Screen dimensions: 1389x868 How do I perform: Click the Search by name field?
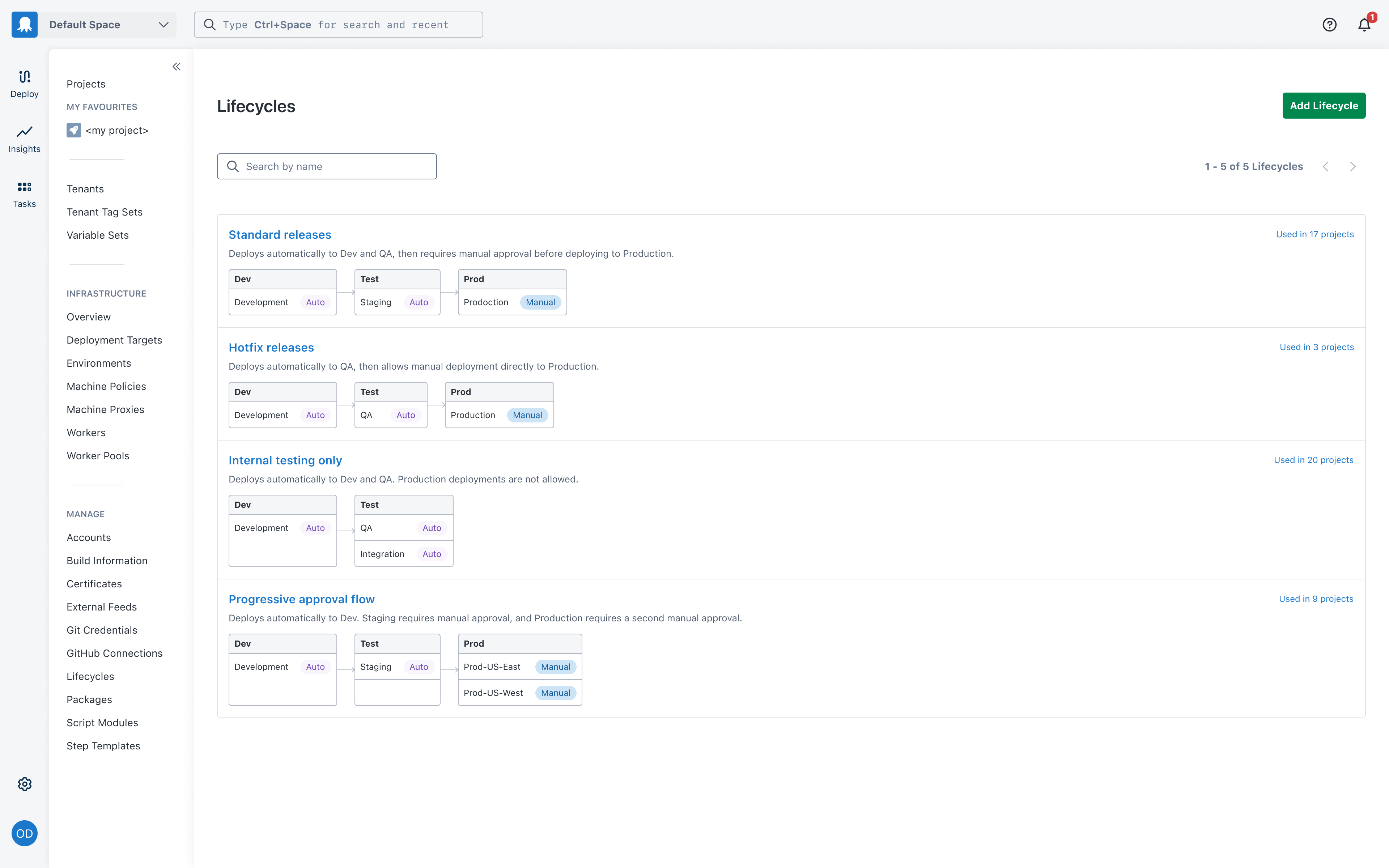tap(327, 166)
